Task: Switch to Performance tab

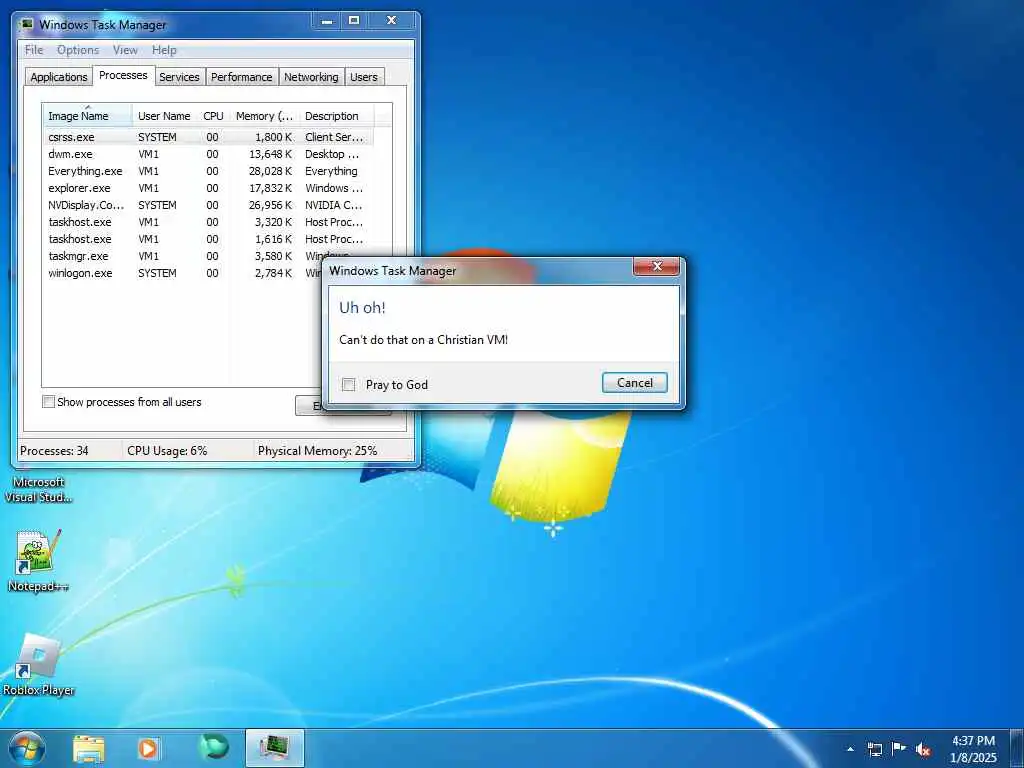Action: pyautogui.click(x=242, y=77)
